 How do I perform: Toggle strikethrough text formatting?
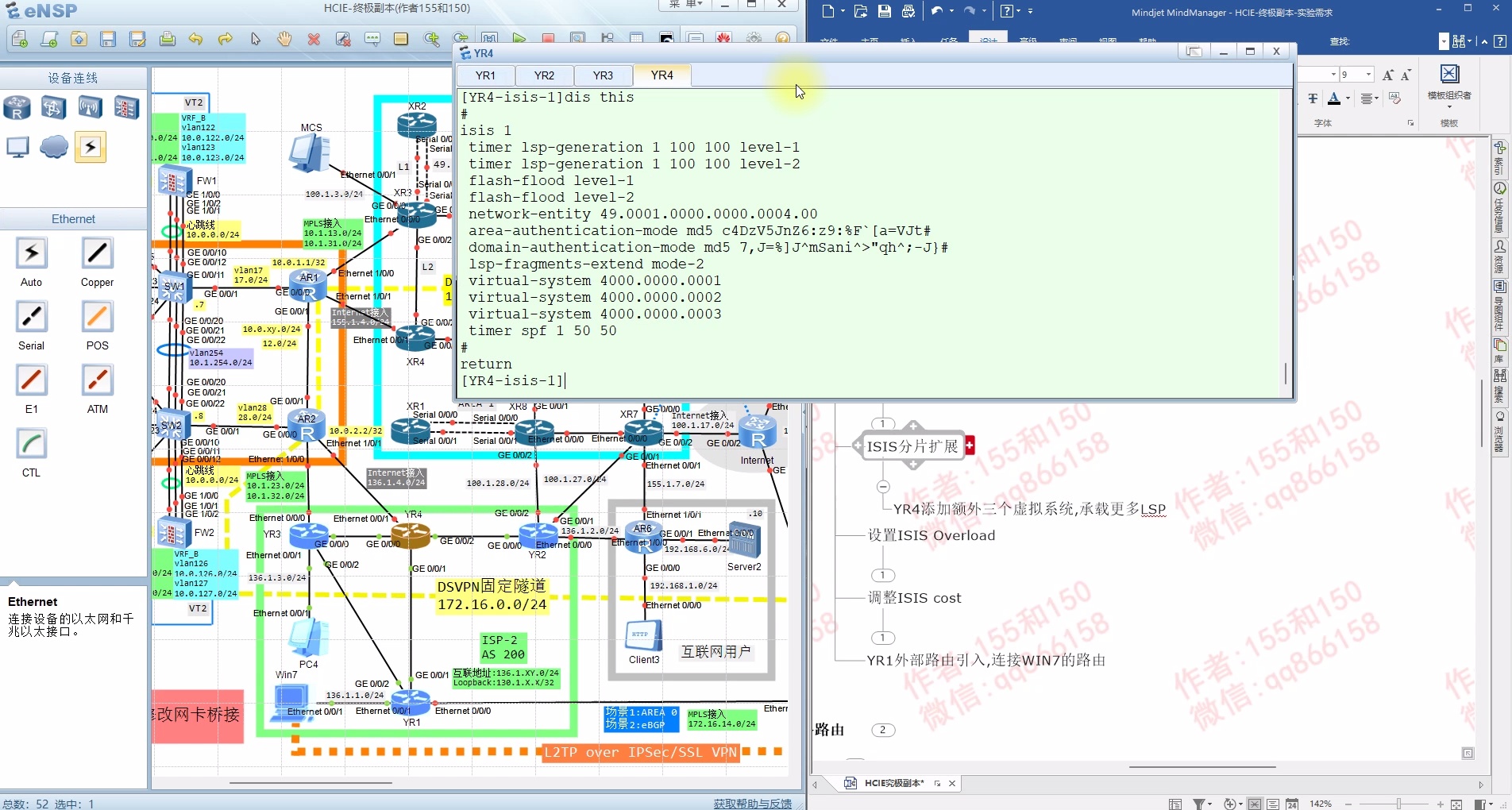pyautogui.click(x=1313, y=98)
